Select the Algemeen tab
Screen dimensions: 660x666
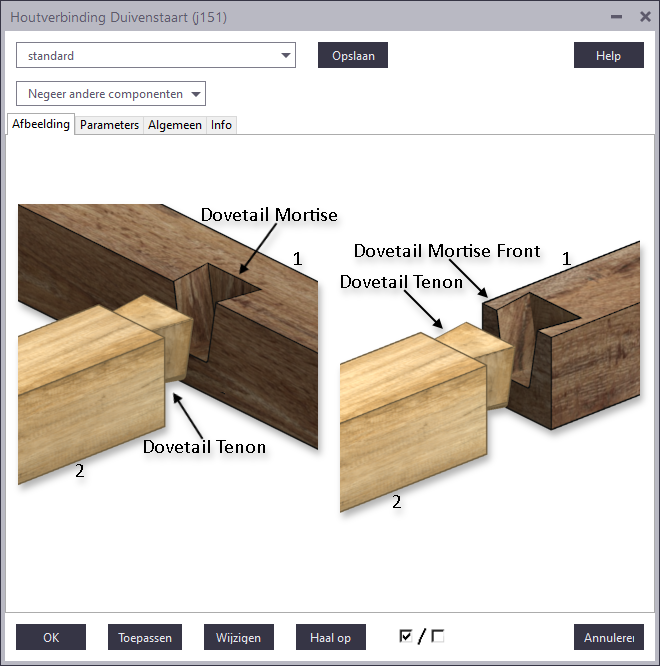pos(175,125)
